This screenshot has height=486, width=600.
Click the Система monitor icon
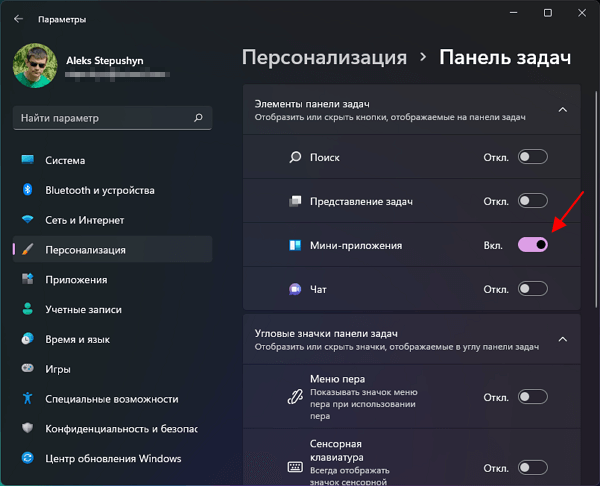coord(28,160)
